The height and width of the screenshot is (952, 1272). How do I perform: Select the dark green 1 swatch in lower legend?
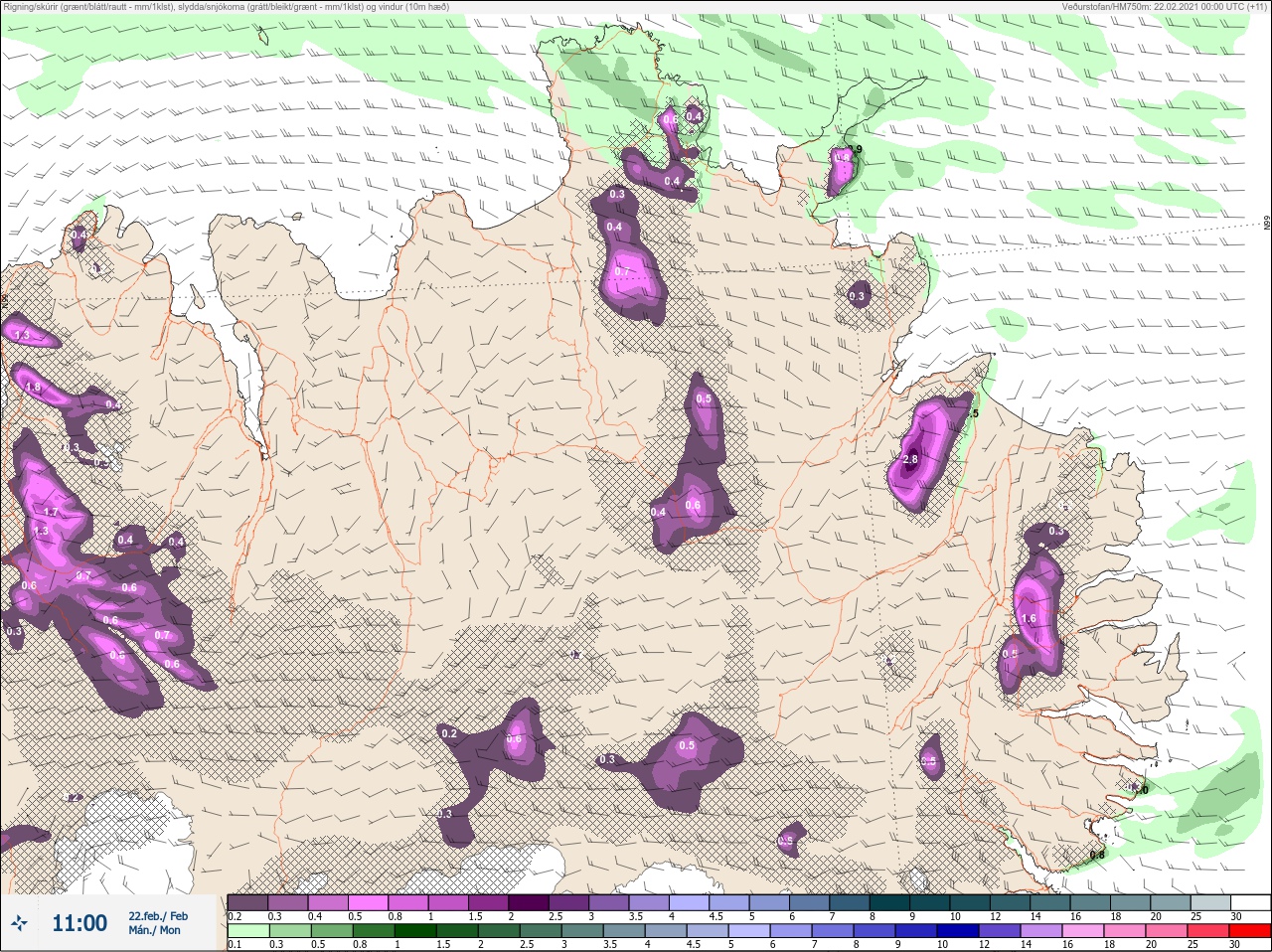pyautogui.click(x=415, y=932)
